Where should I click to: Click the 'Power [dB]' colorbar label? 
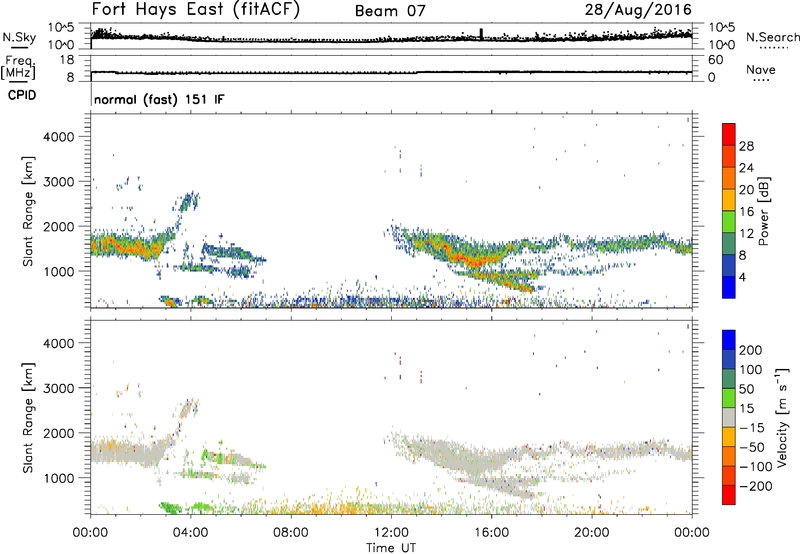coord(763,211)
